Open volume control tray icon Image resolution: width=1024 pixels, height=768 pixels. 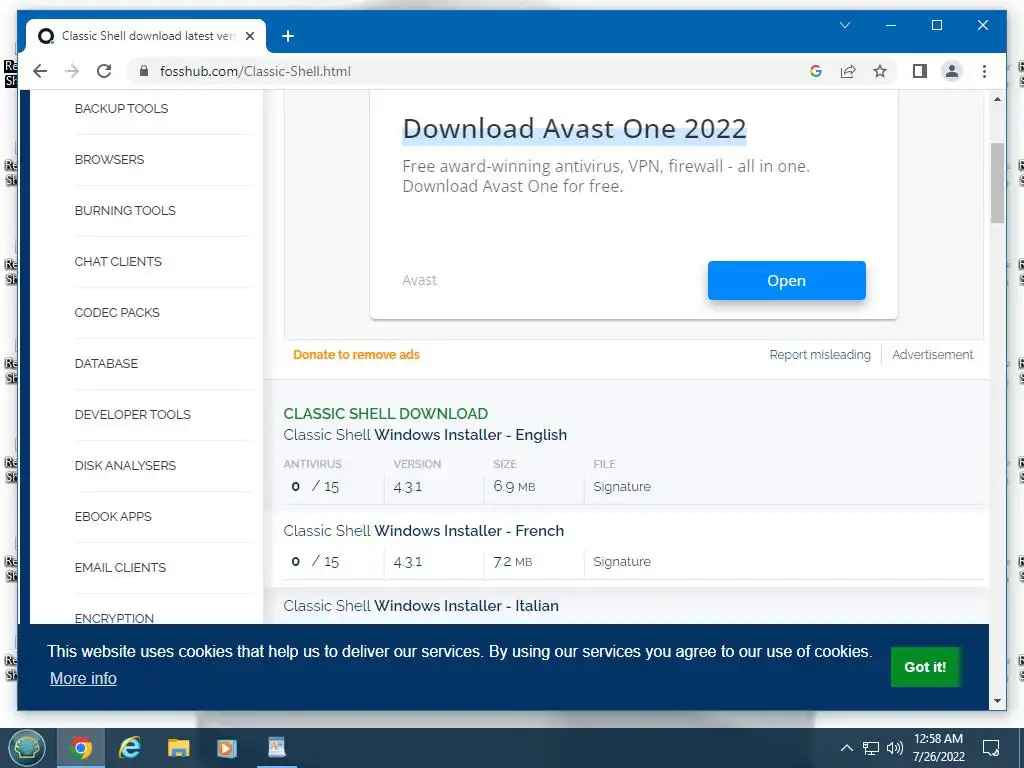(x=895, y=748)
